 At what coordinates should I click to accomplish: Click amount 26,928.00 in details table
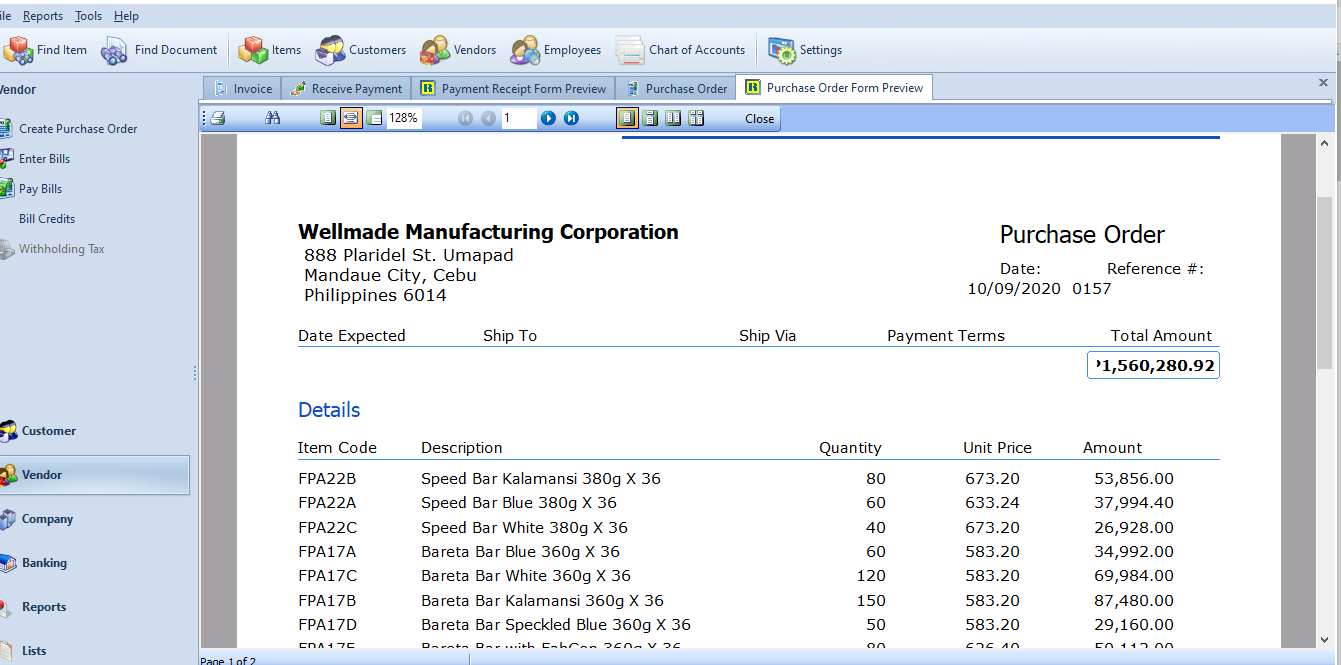pyautogui.click(x=1134, y=528)
